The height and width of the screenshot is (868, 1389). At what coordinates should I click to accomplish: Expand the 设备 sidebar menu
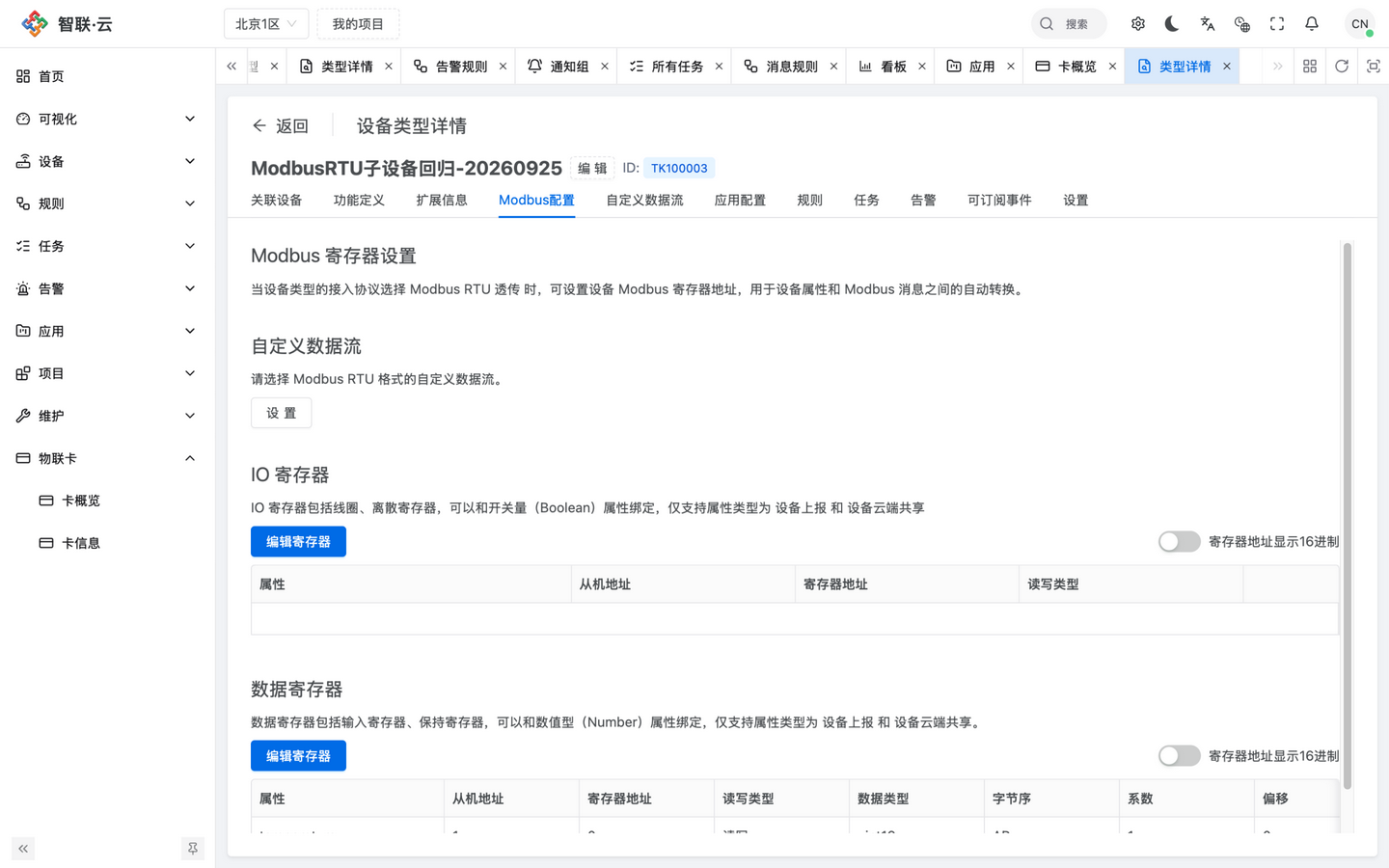coord(106,161)
